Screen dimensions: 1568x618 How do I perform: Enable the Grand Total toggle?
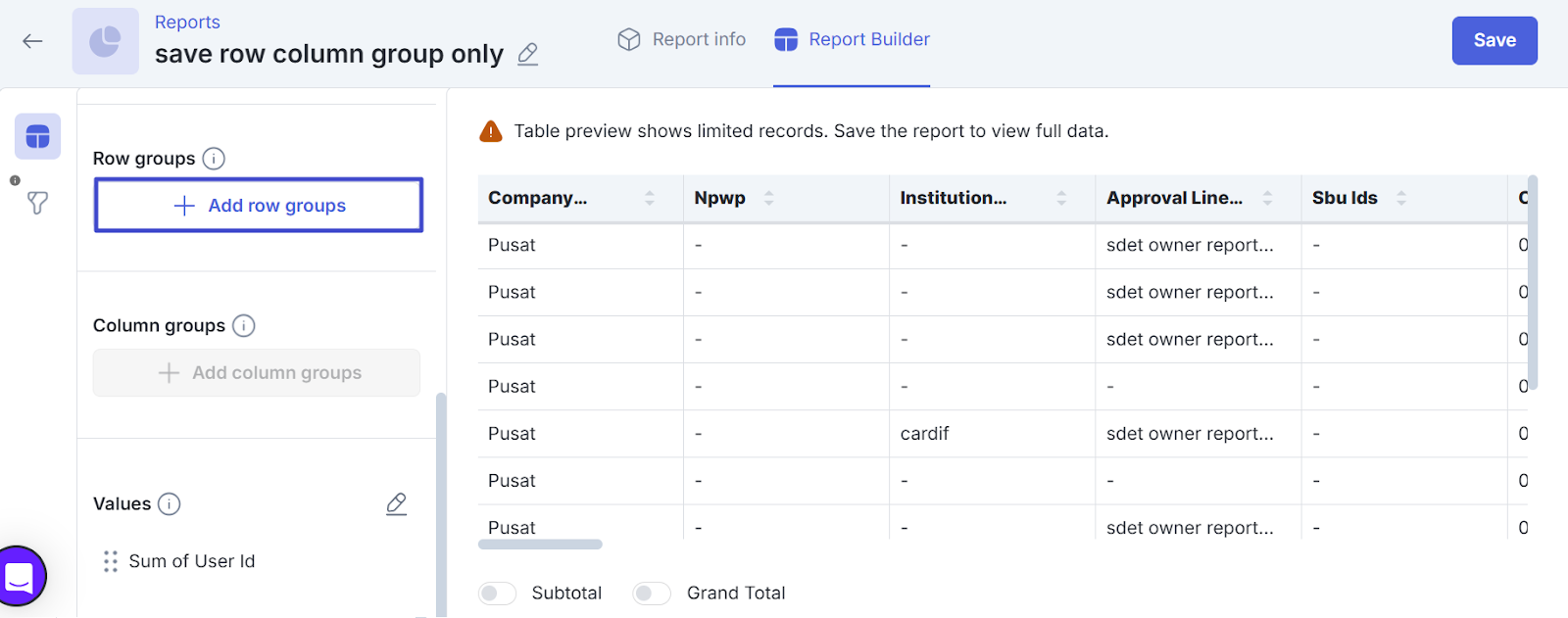652,594
